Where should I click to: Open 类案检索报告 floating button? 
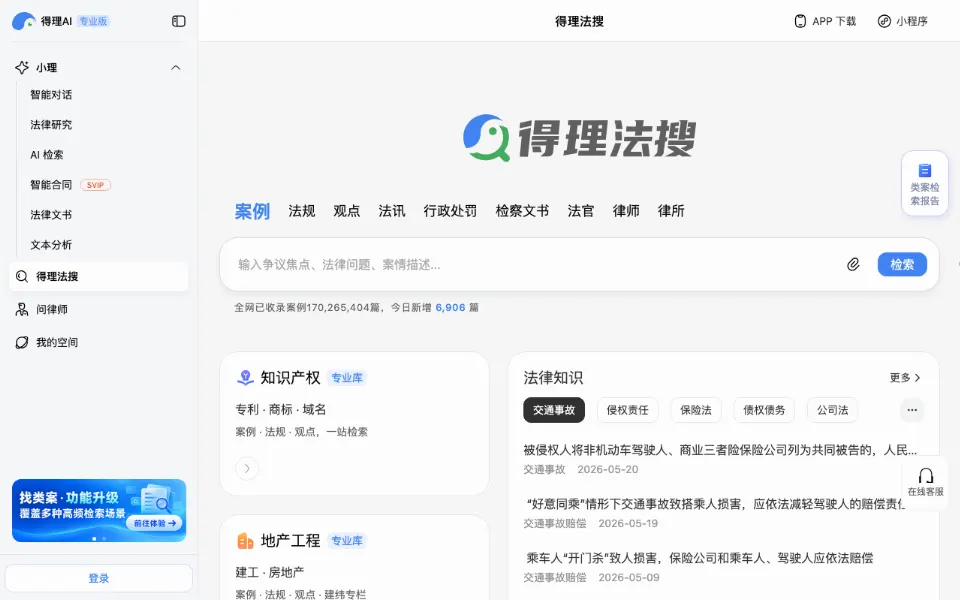coord(924,184)
